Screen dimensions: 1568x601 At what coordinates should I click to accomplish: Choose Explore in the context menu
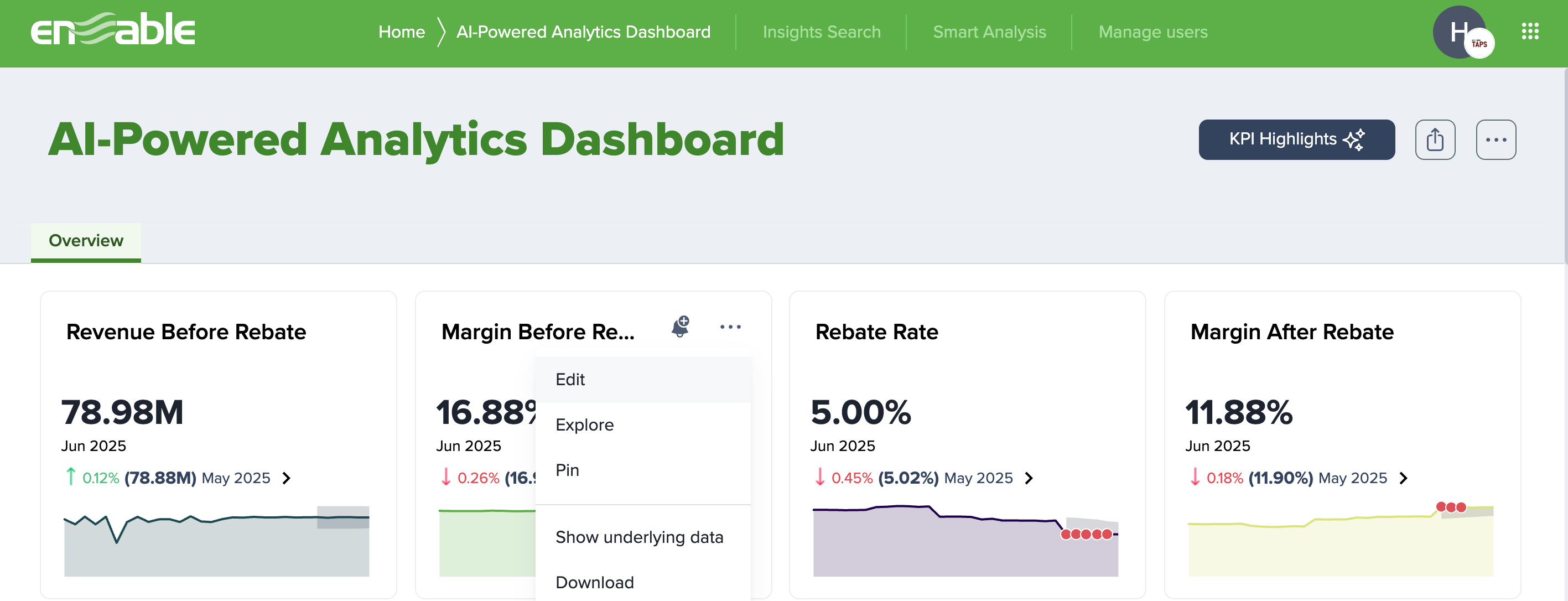pyautogui.click(x=584, y=424)
